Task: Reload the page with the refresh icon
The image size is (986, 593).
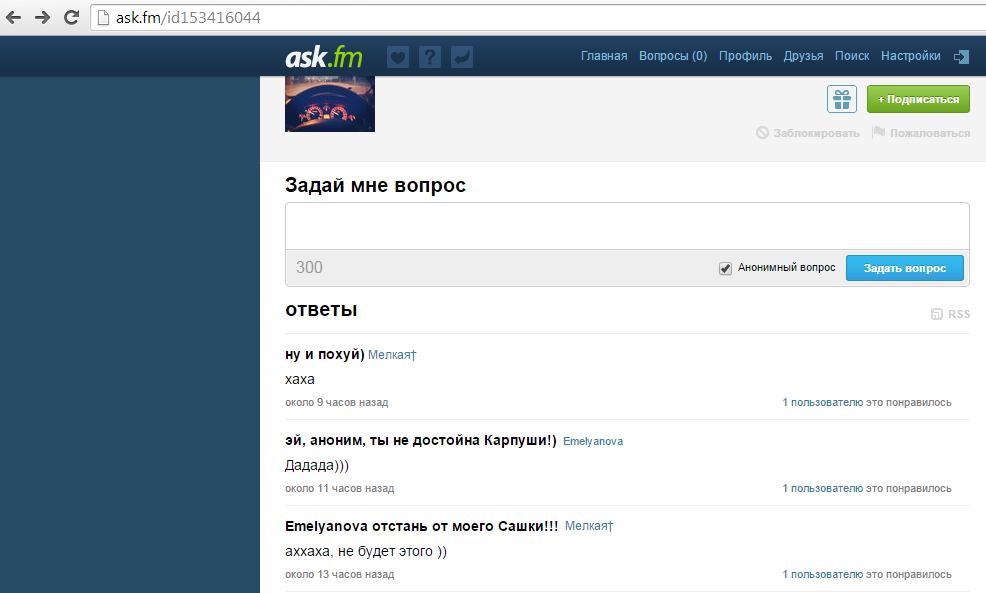Action: (x=72, y=18)
